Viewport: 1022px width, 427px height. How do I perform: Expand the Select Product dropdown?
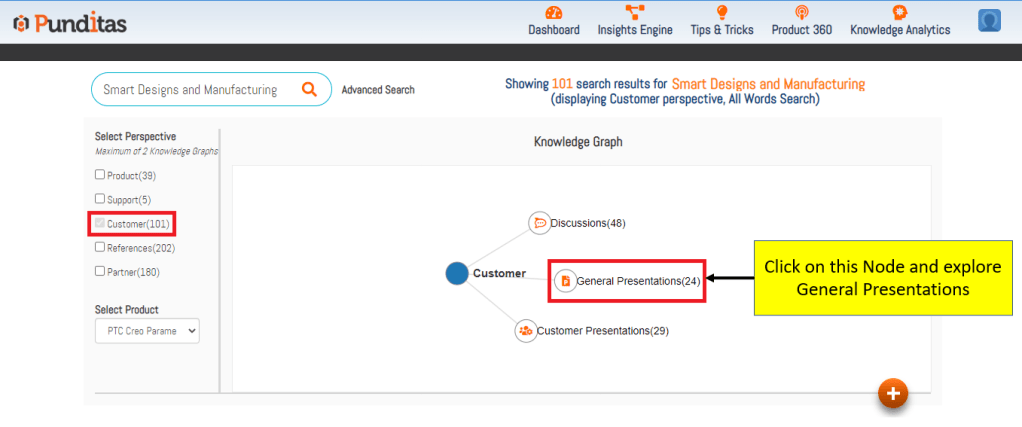click(x=147, y=331)
